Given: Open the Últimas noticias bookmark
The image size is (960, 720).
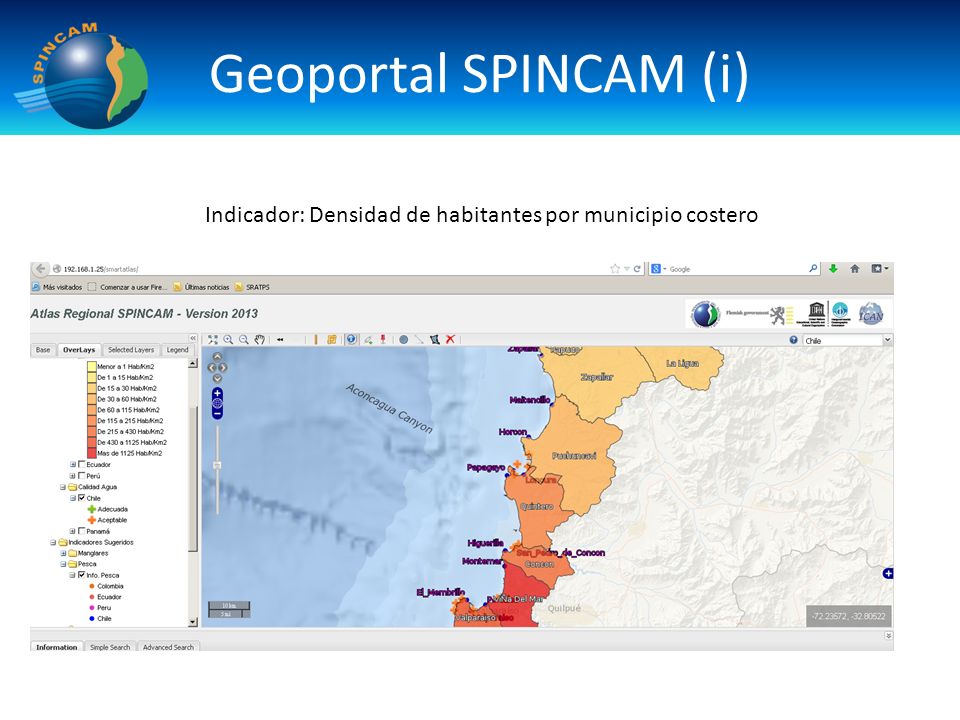Looking at the screenshot, I should [201, 287].
